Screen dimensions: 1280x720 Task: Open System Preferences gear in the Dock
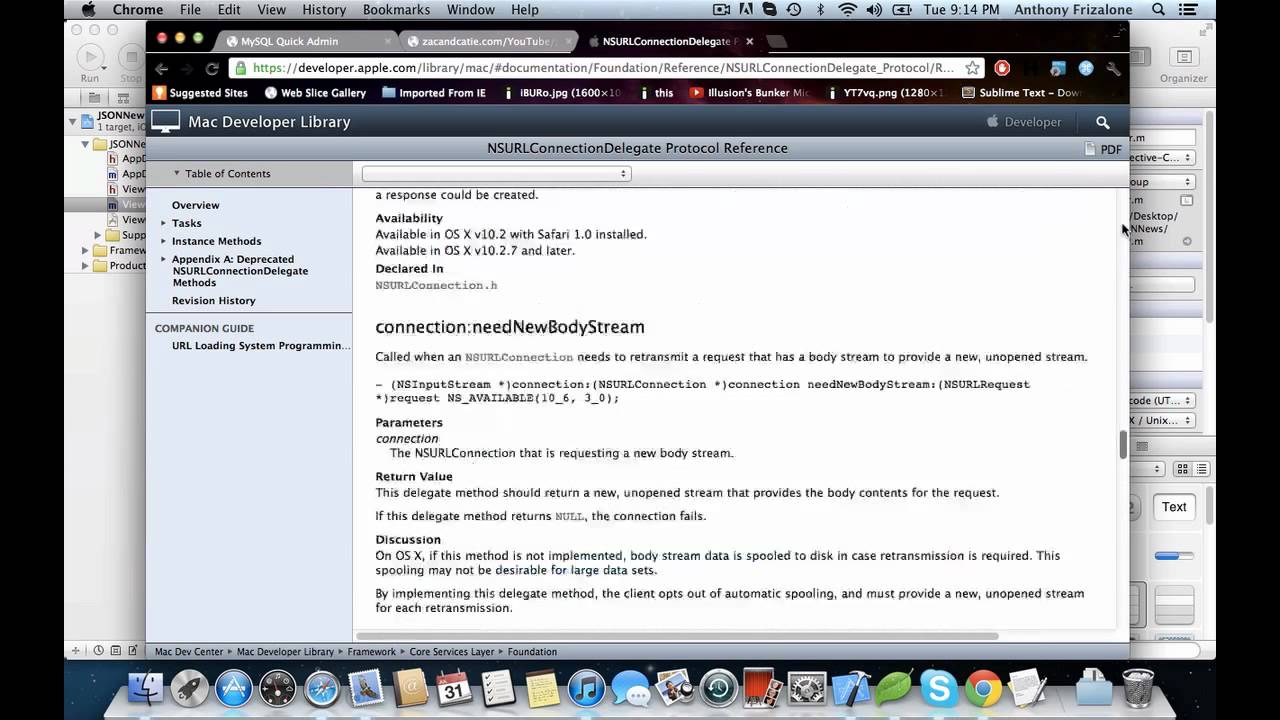pyautogui.click(x=807, y=688)
